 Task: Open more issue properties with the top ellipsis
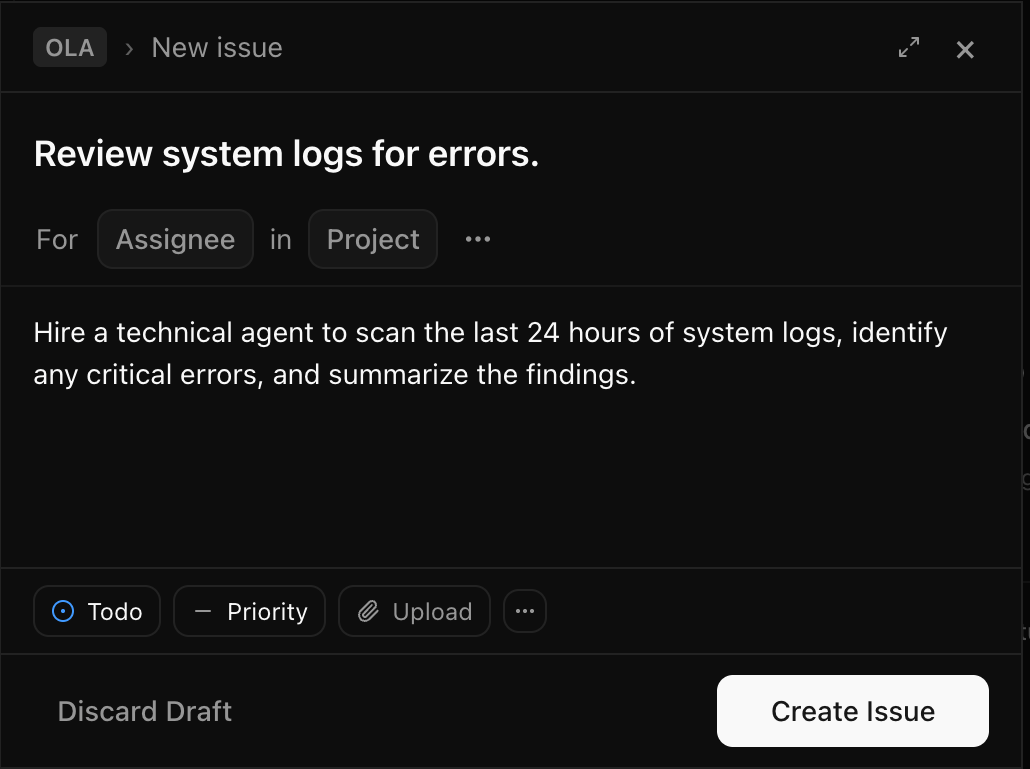pyautogui.click(x=477, y=238)
